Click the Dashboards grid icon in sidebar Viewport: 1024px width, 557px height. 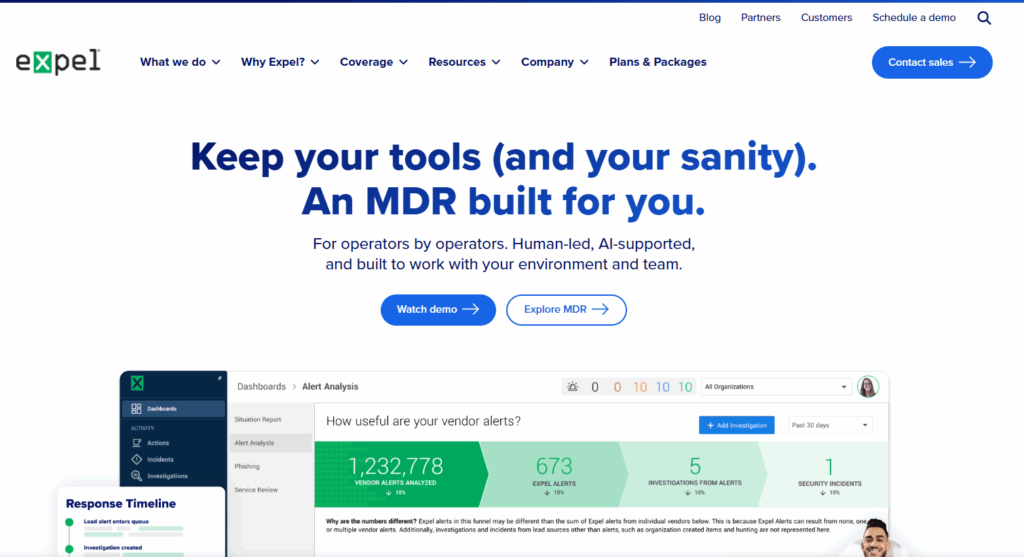(x=136, y=409)
